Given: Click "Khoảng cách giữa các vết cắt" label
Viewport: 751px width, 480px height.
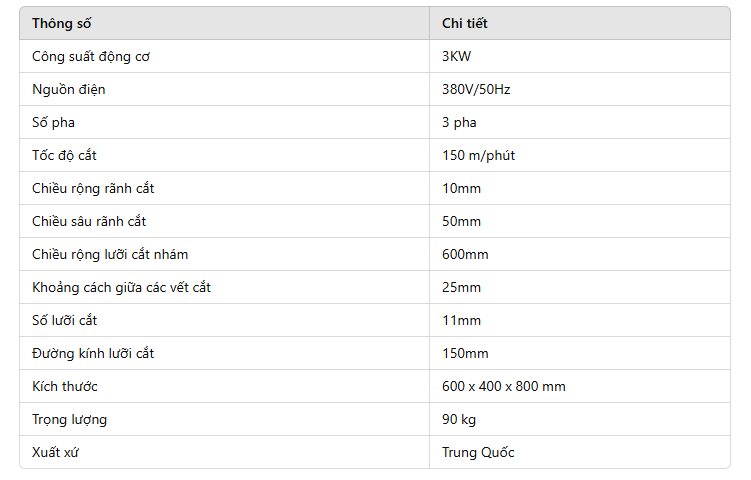Looking at the screenshot, I should [121, 287].
